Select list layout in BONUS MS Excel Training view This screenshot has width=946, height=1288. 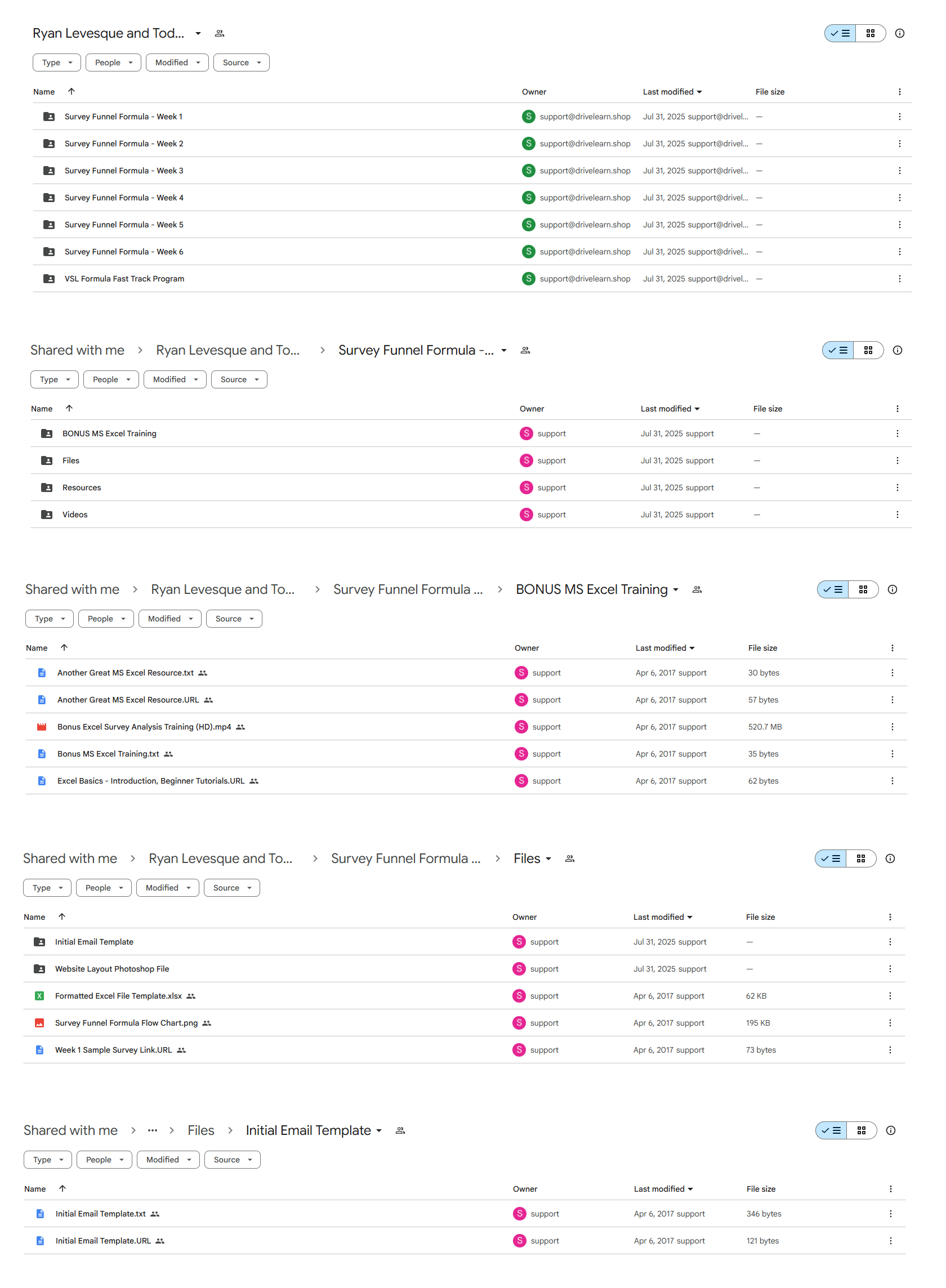[x=833, y=589]
